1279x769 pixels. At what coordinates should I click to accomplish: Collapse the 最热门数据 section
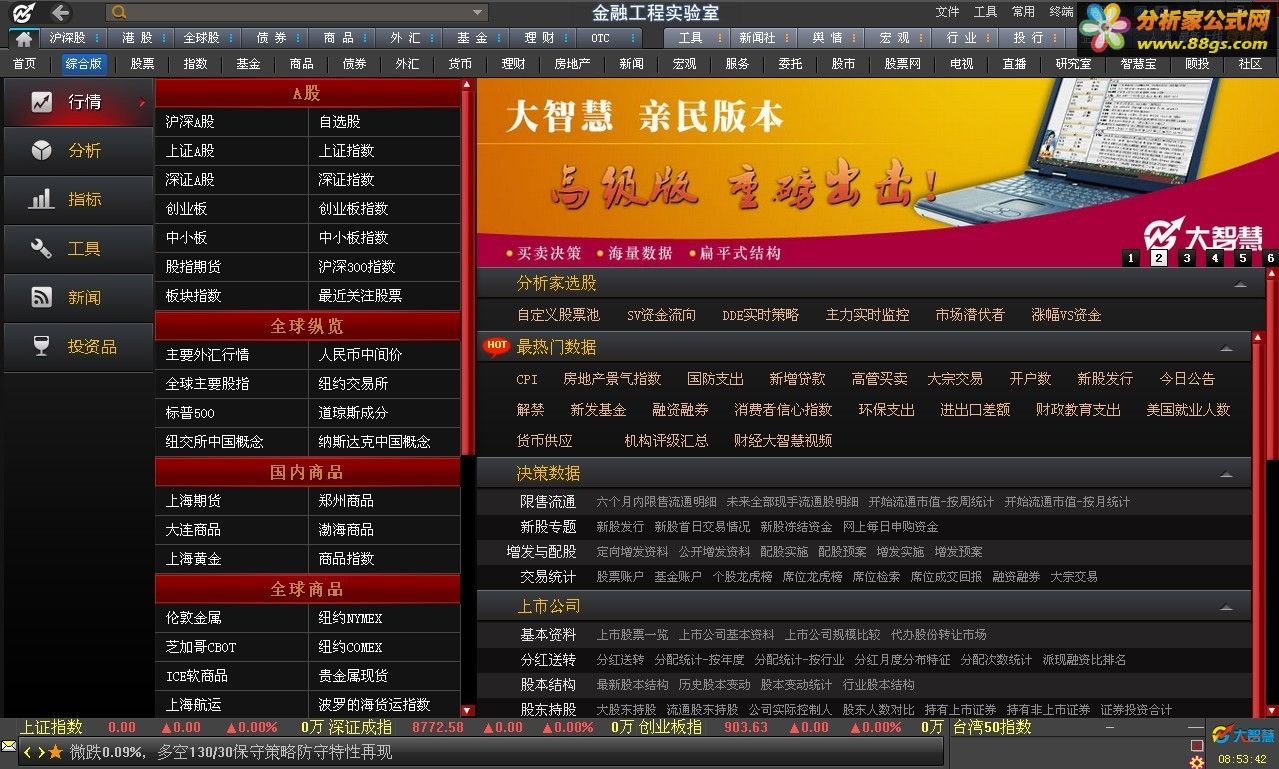[x=1226, y=348]
